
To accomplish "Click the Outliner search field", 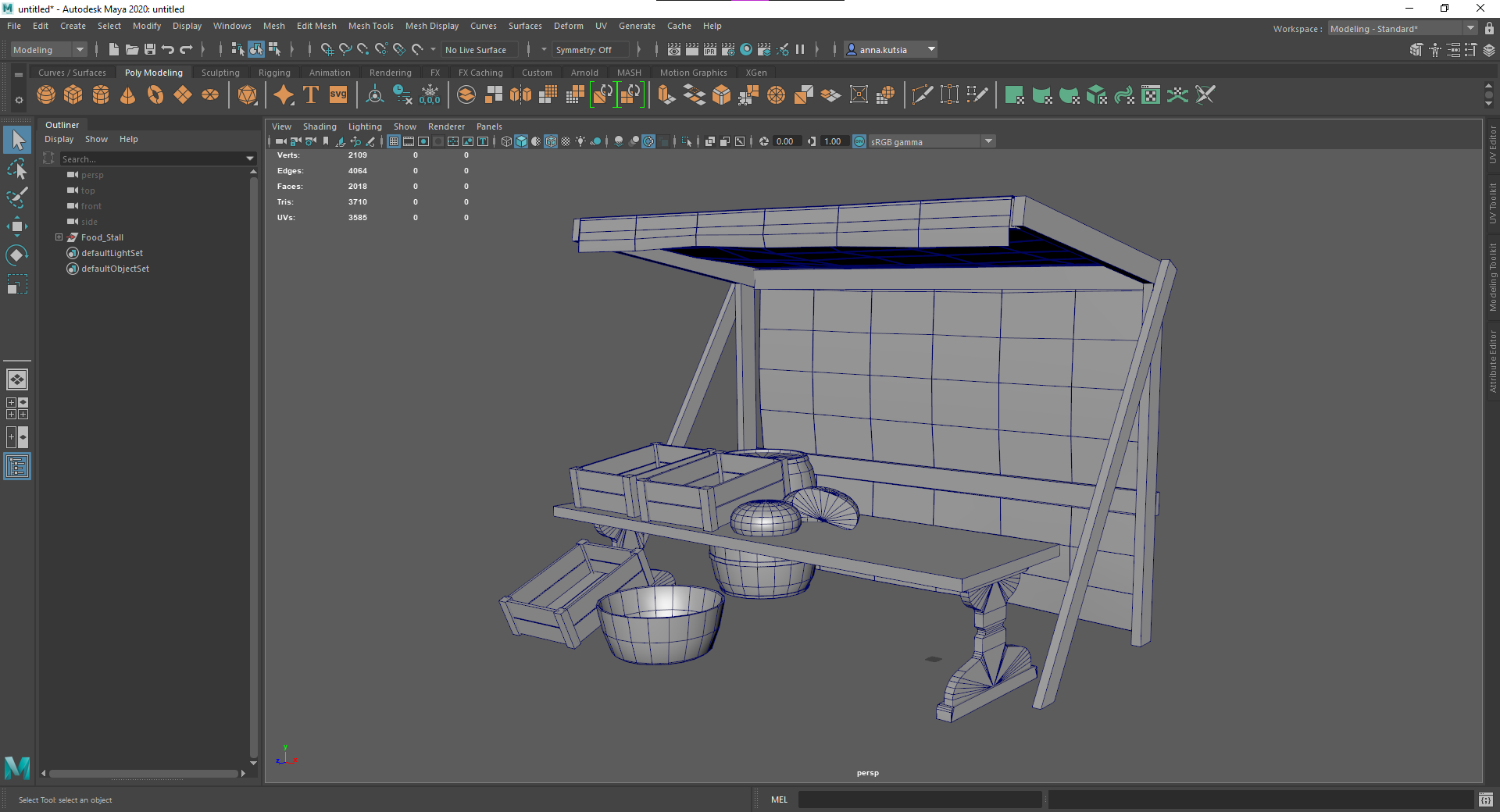I will point(152,158).
